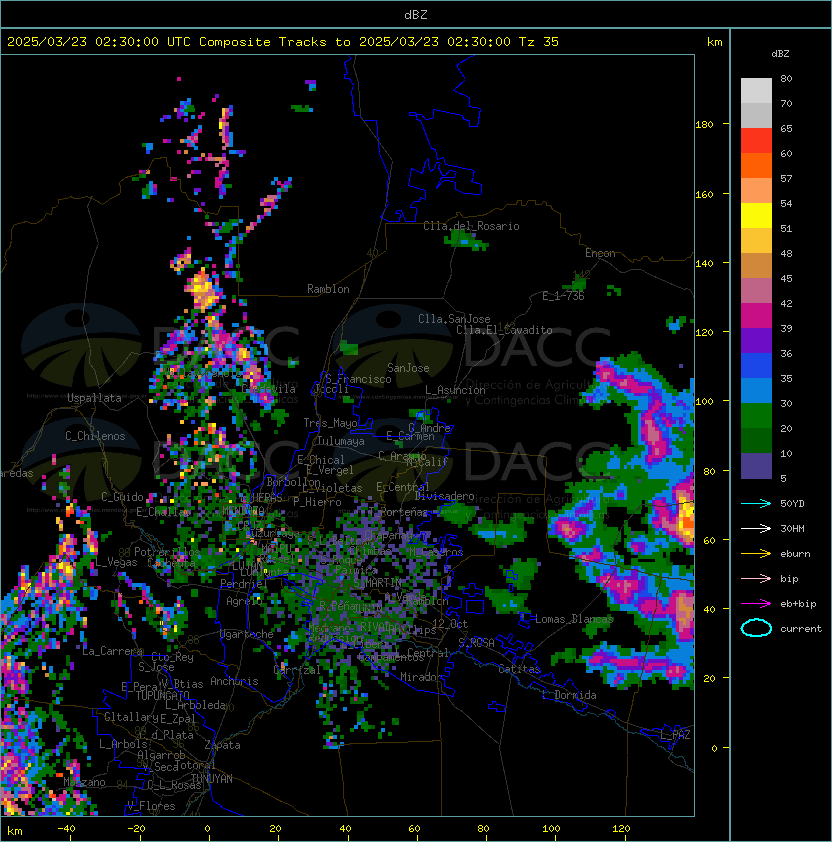The width and height of the screenshot is (832, 842).
Task: Click the 'dBZ' heading above the color scale
Action: tap(780, 54)
